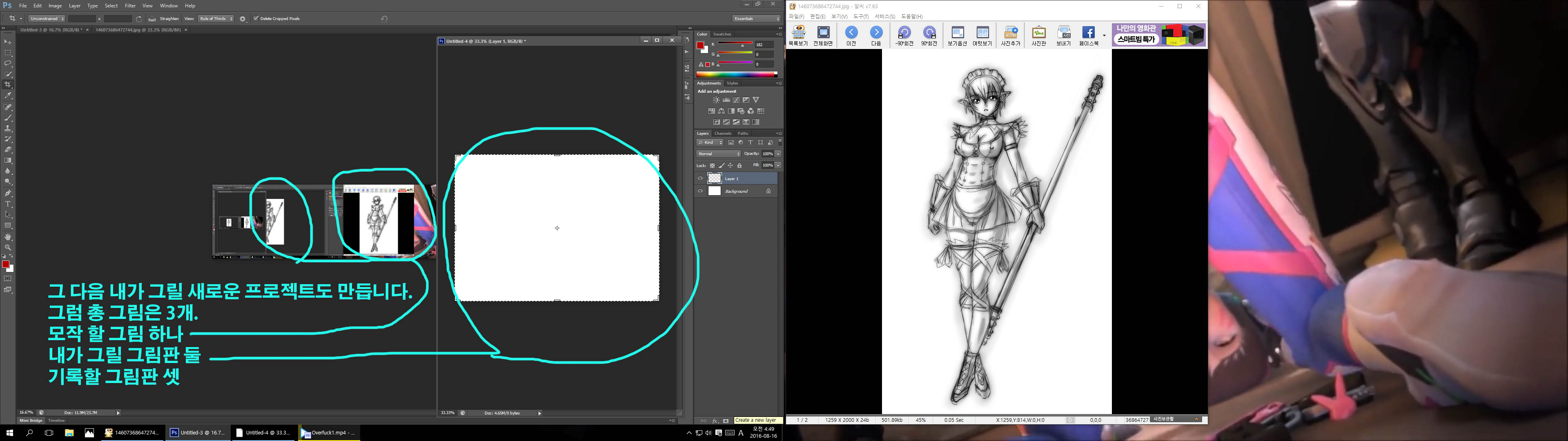Open Photoshop Filter menu

coord(130,5)
